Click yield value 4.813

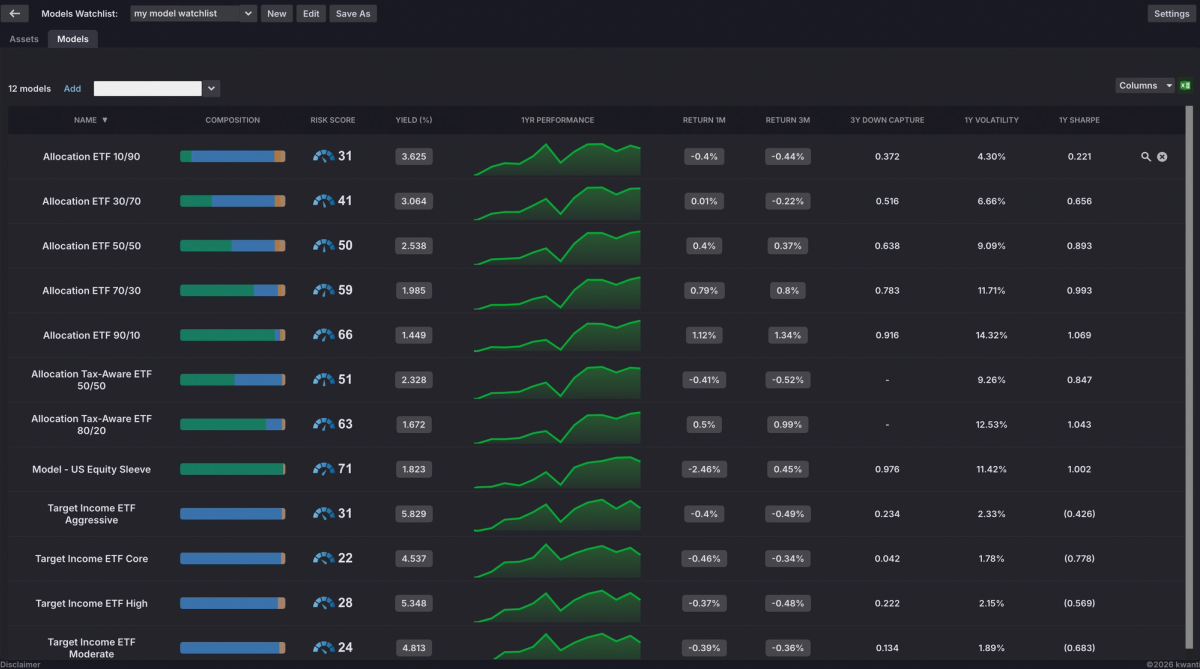(413, 647)
